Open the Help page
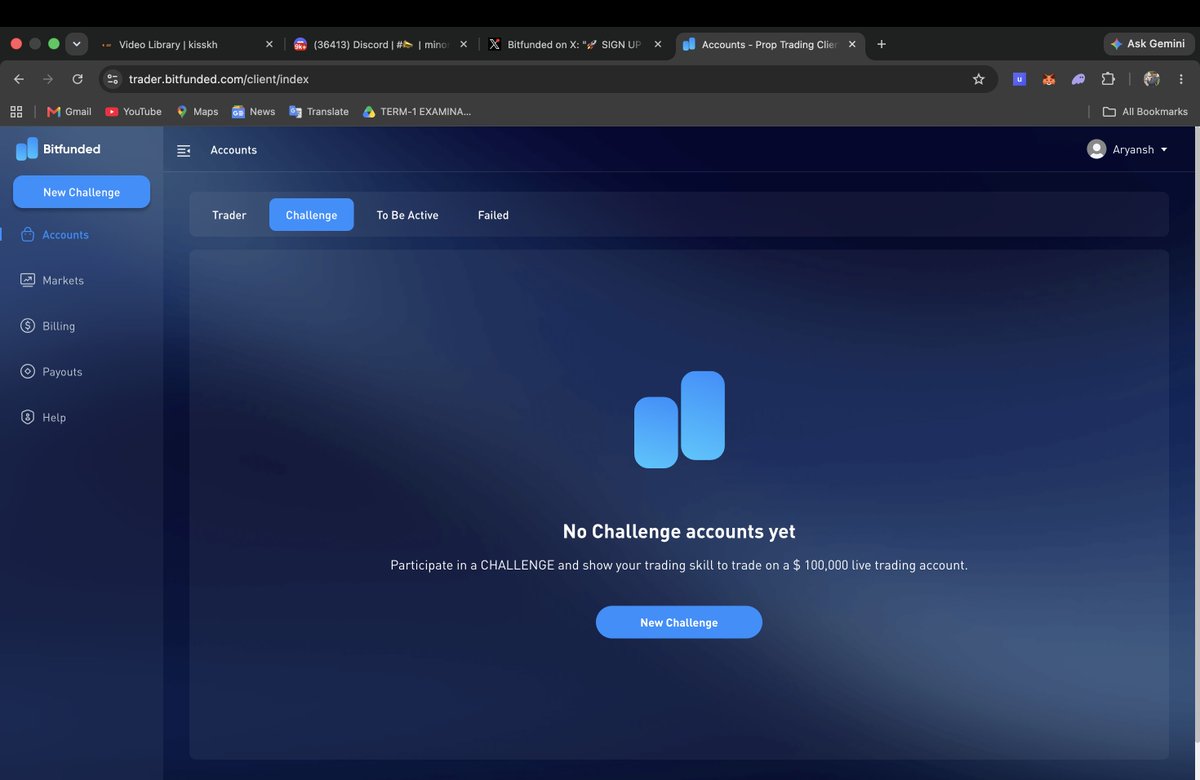 pyautogui.click(x=43, y=417)
